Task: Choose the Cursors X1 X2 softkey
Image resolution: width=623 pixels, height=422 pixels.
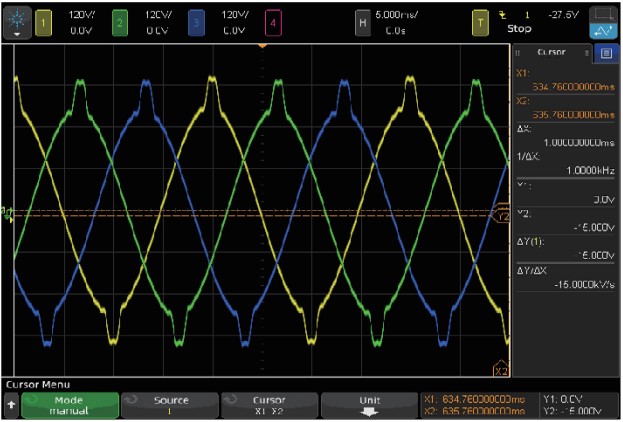Action: click(269, 404)
